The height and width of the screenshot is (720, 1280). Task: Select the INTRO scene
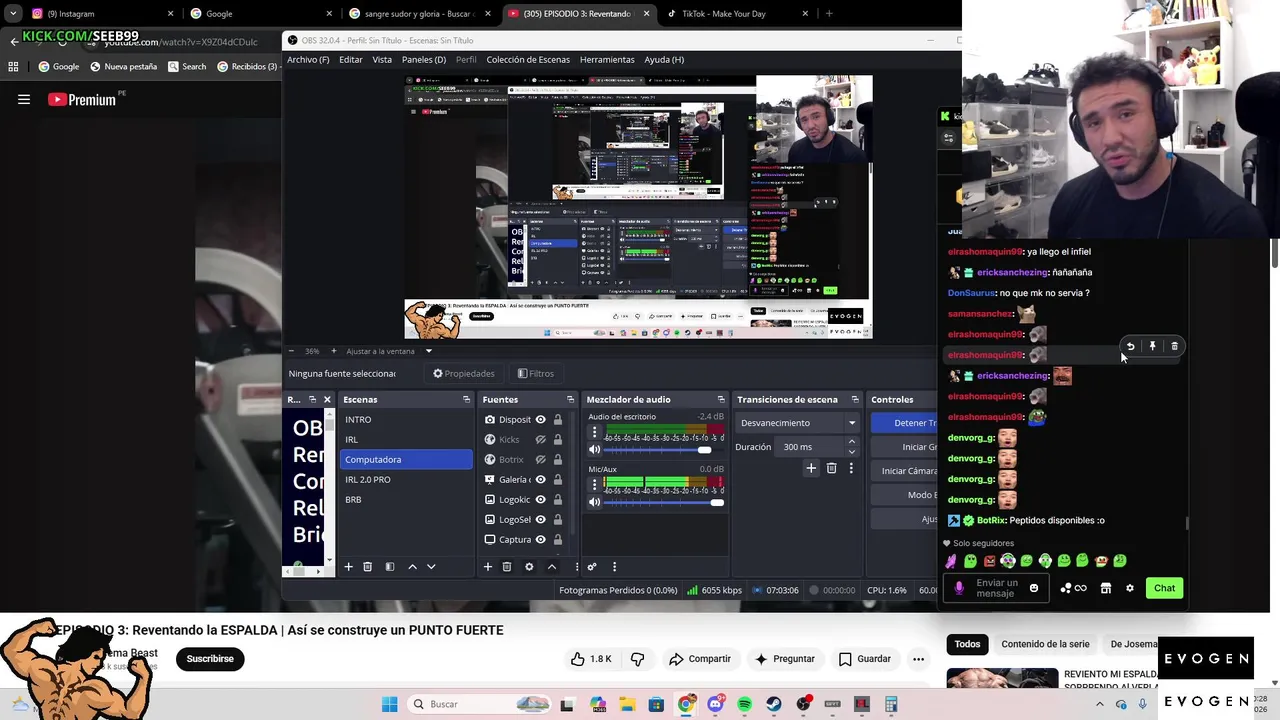406,420
